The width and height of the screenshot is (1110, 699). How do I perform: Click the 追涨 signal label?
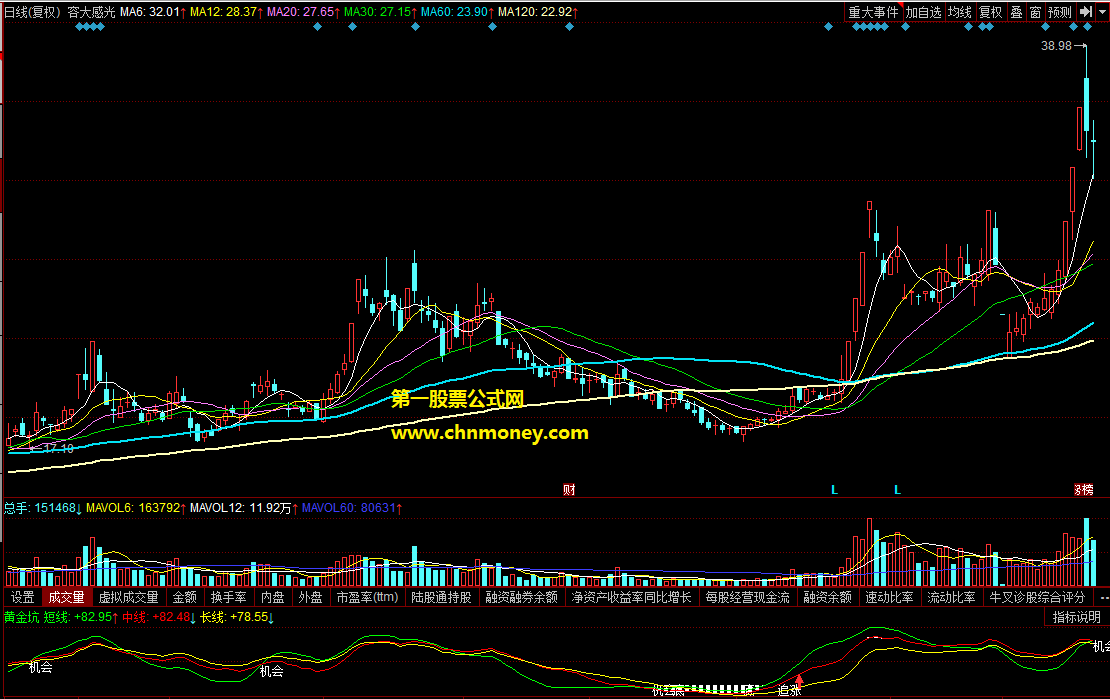[789, 691]
